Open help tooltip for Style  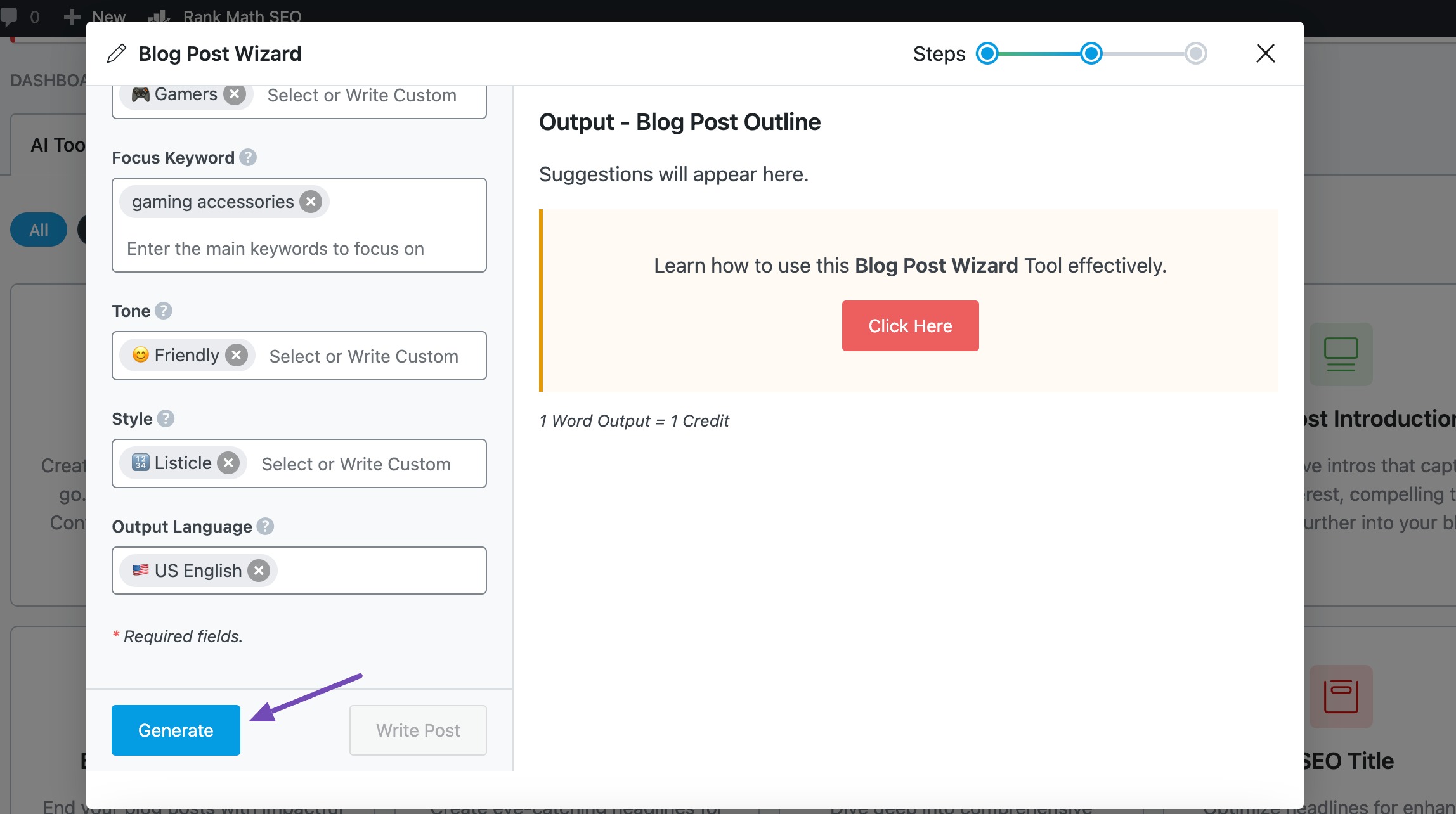click(x=166, y=418)
